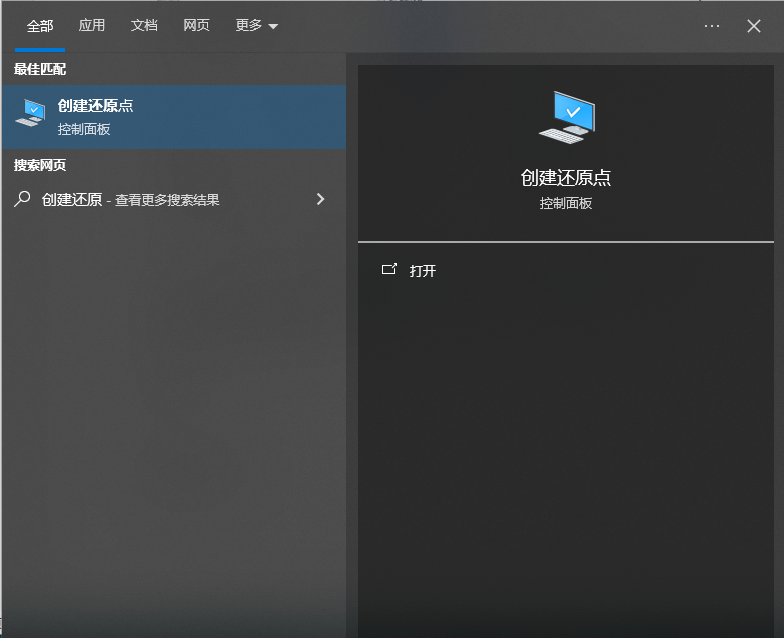The width and height of the screenshot is (784, 638).
Task: Expand web result with the chevron arrow
Action: (x=320, y=200)
